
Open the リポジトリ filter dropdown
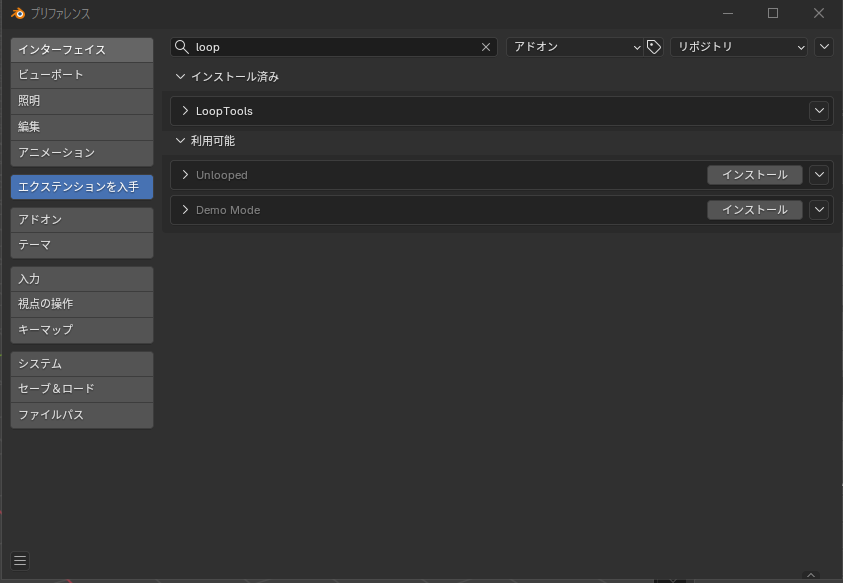click(x=738, y=47)
